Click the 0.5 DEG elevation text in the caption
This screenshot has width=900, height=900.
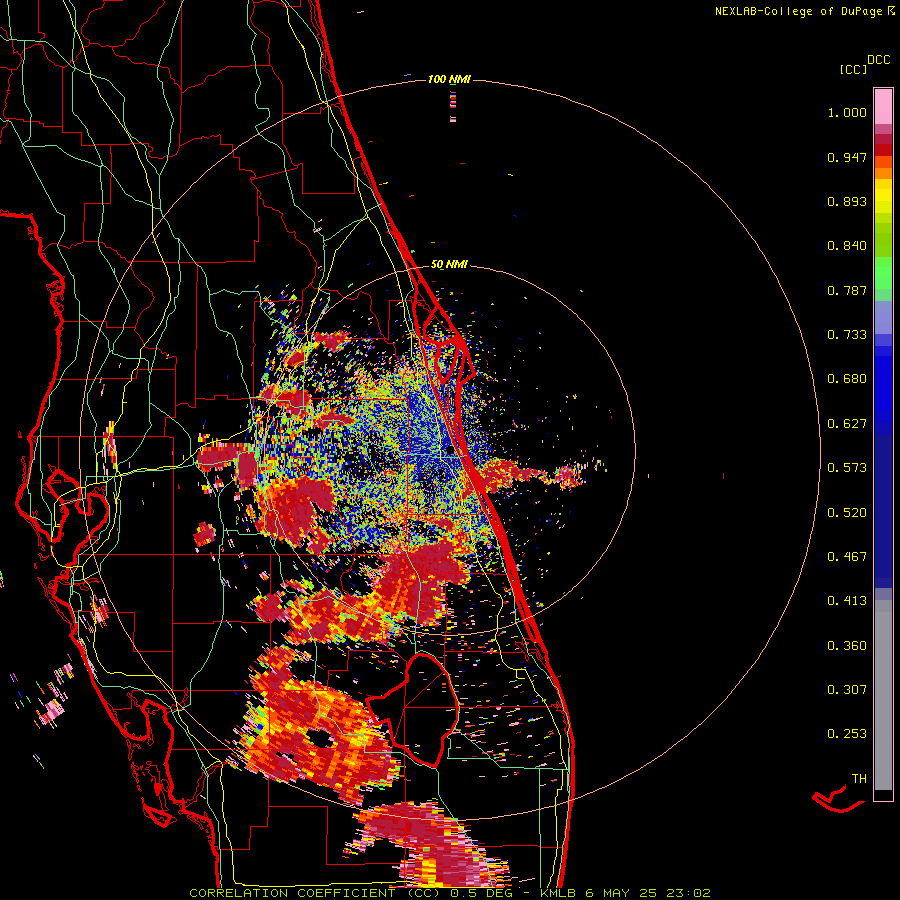tap(483, 893)
